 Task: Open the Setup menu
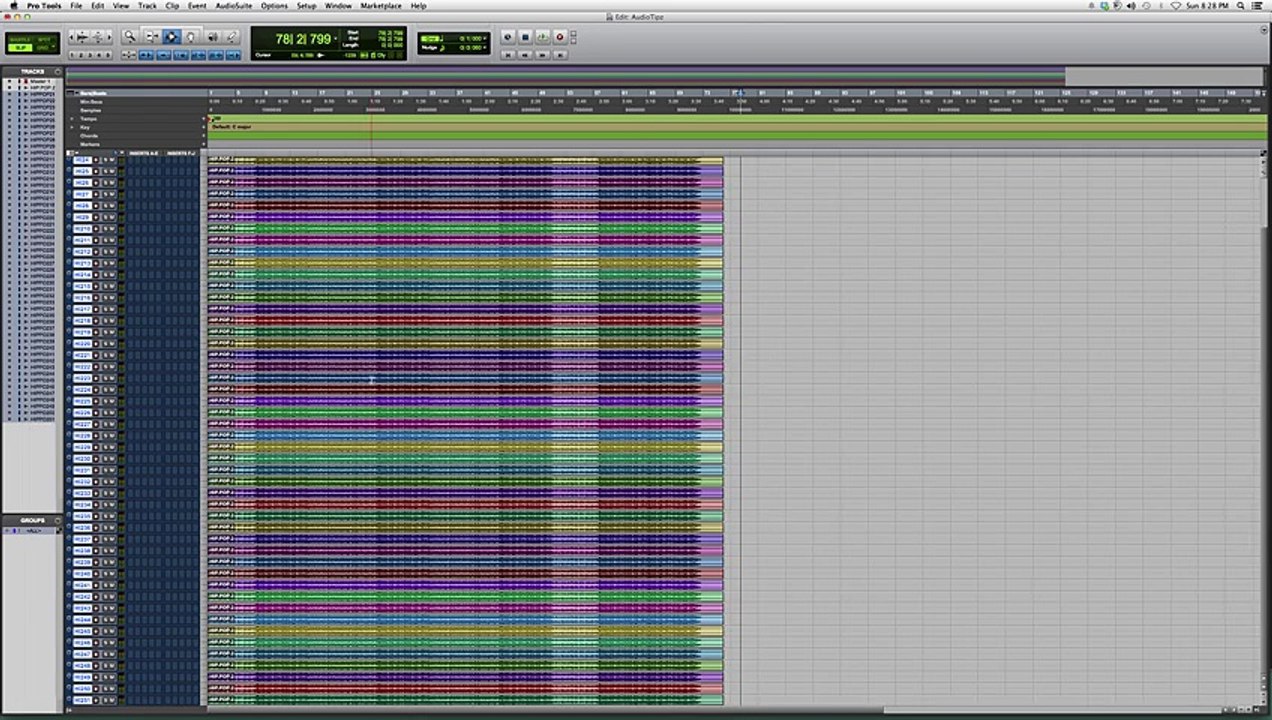click(x=306, y=5)
